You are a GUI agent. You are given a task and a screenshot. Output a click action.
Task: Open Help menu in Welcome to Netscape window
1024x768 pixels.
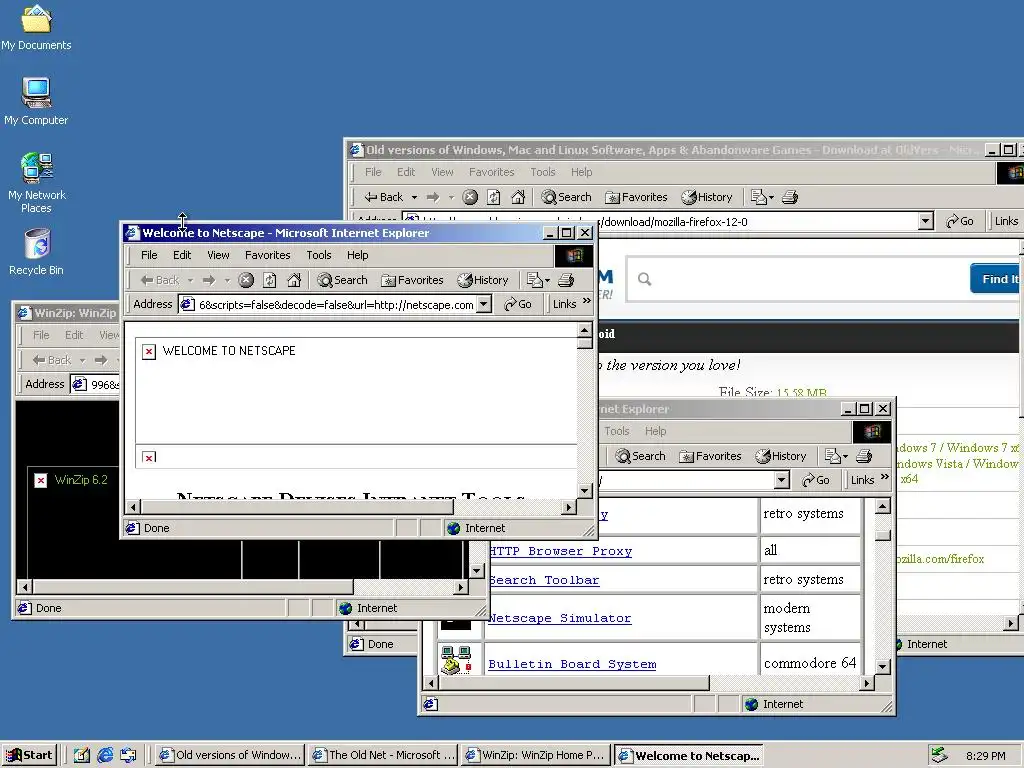point(357,255)
